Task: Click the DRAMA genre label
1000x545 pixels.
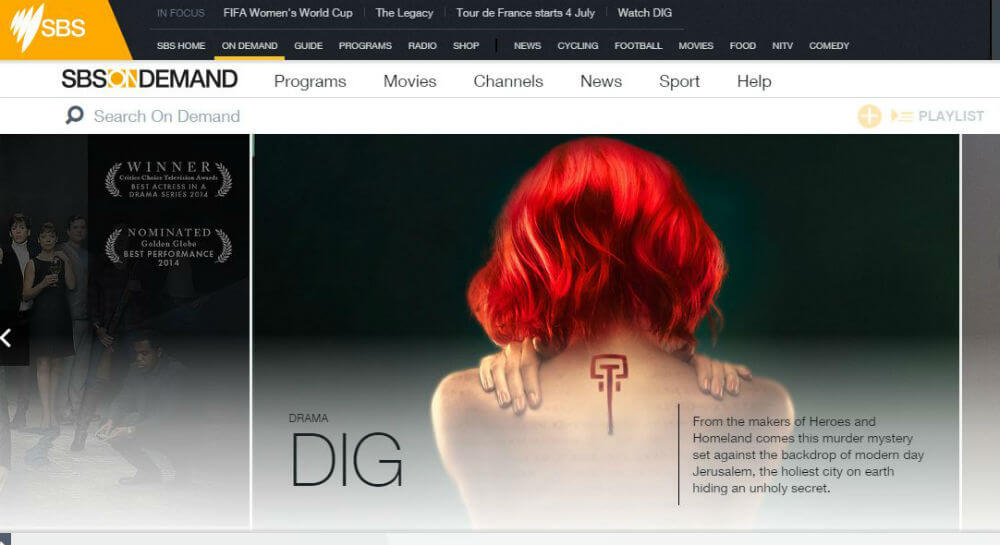Action: 308,418
